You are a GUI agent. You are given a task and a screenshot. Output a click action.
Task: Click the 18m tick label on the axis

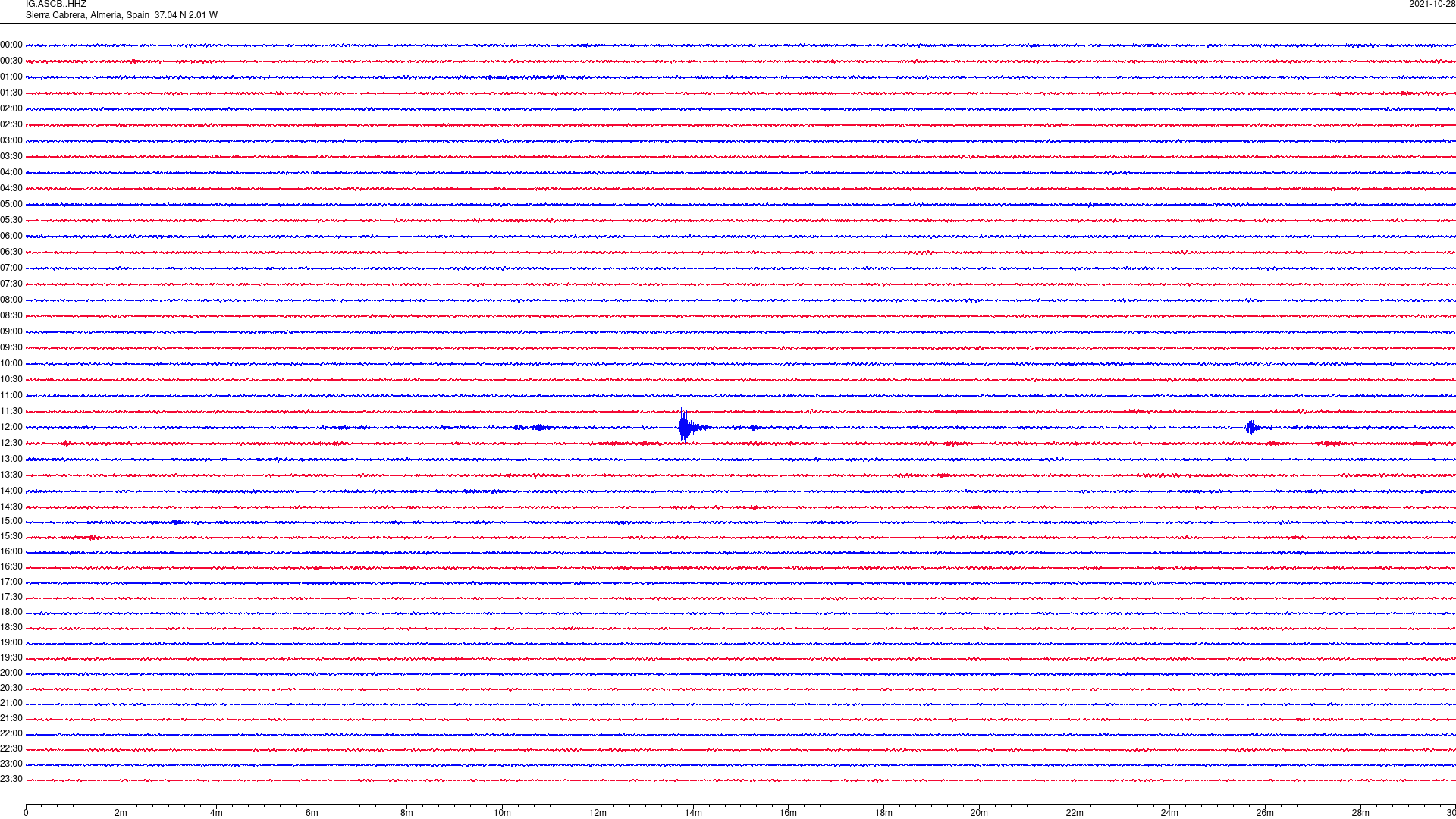(883, 813)
